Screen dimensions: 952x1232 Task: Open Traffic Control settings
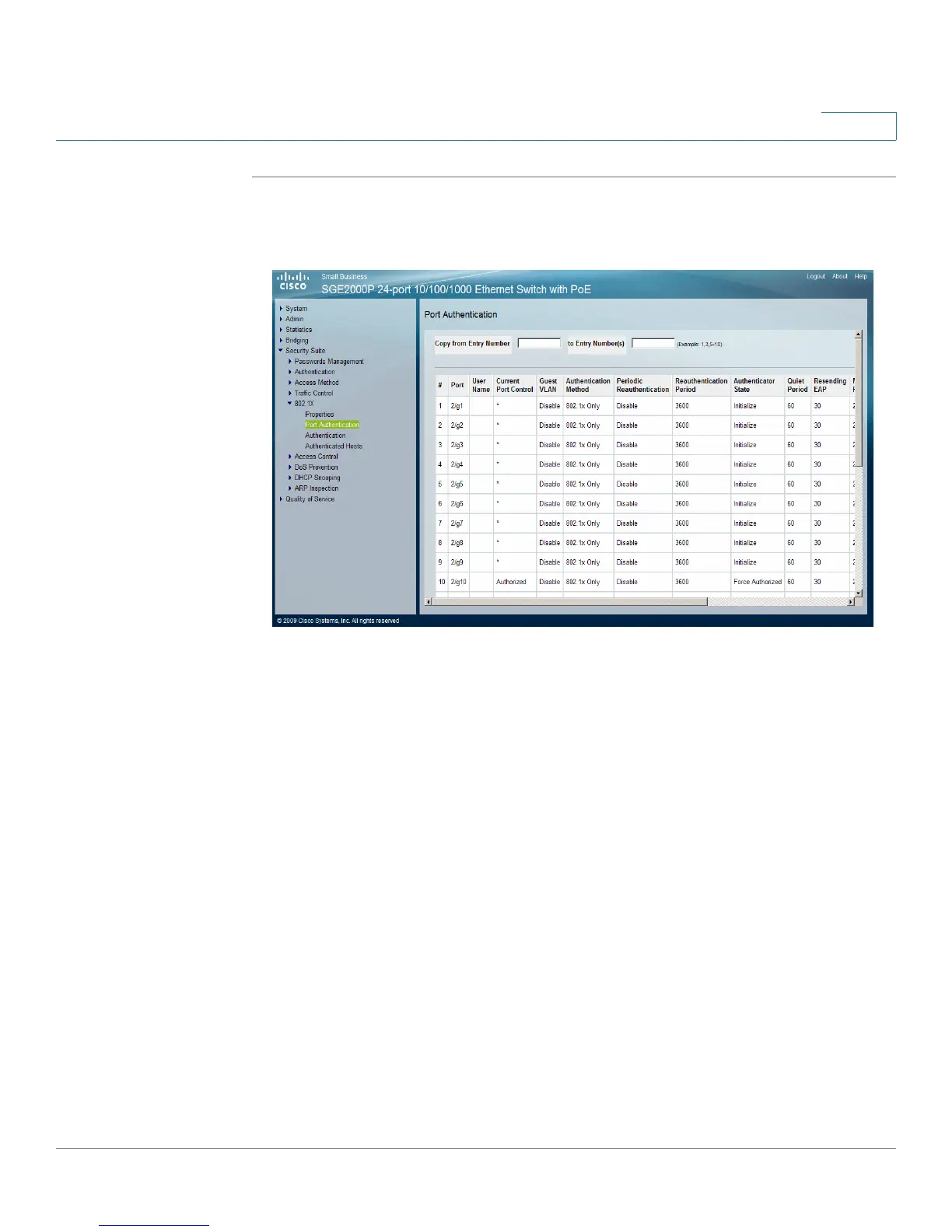tap(313, 394)
